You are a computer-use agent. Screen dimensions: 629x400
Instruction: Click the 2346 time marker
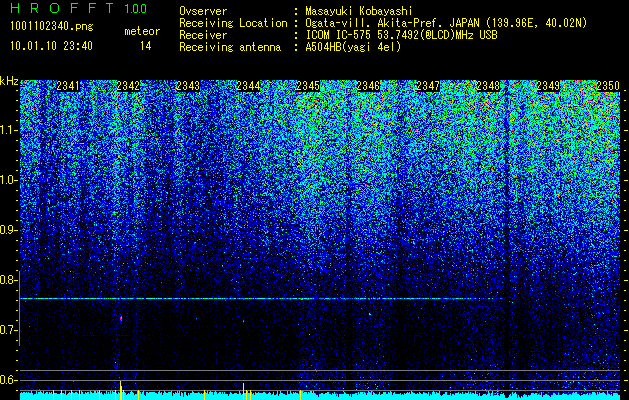pyautogui.click(x=368, y=86)
